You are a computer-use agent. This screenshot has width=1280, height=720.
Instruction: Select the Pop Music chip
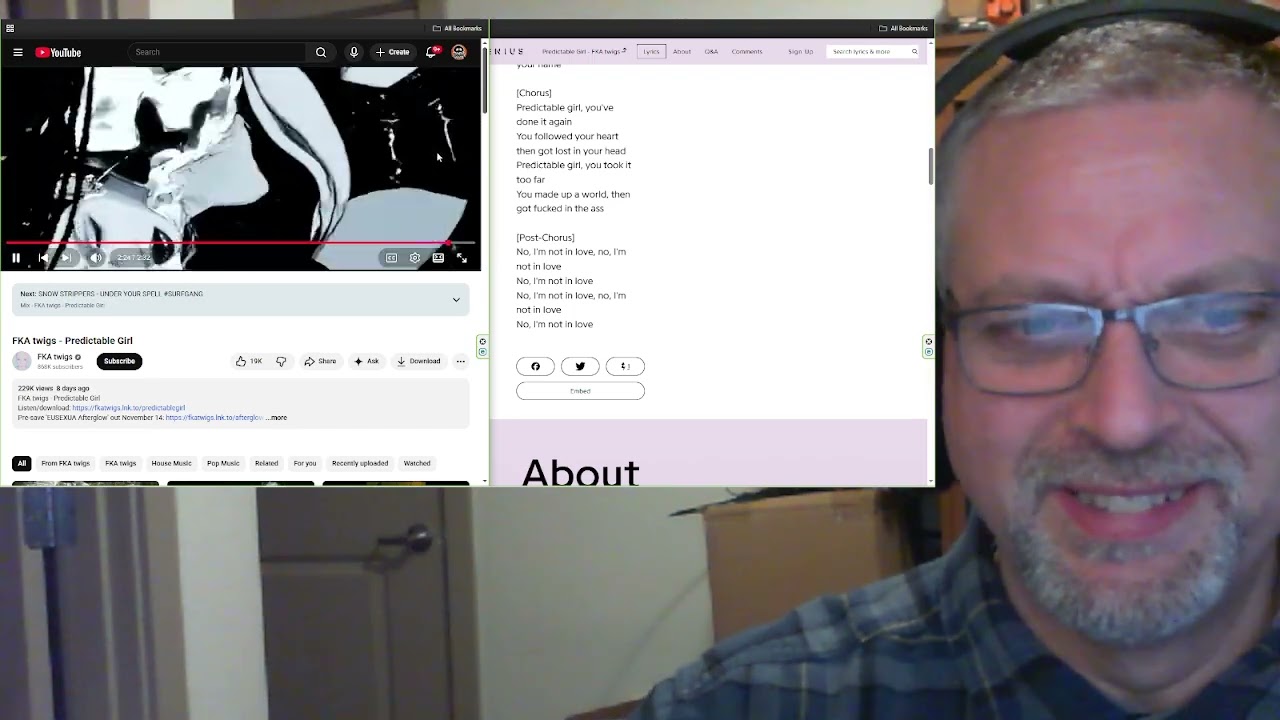223,463
